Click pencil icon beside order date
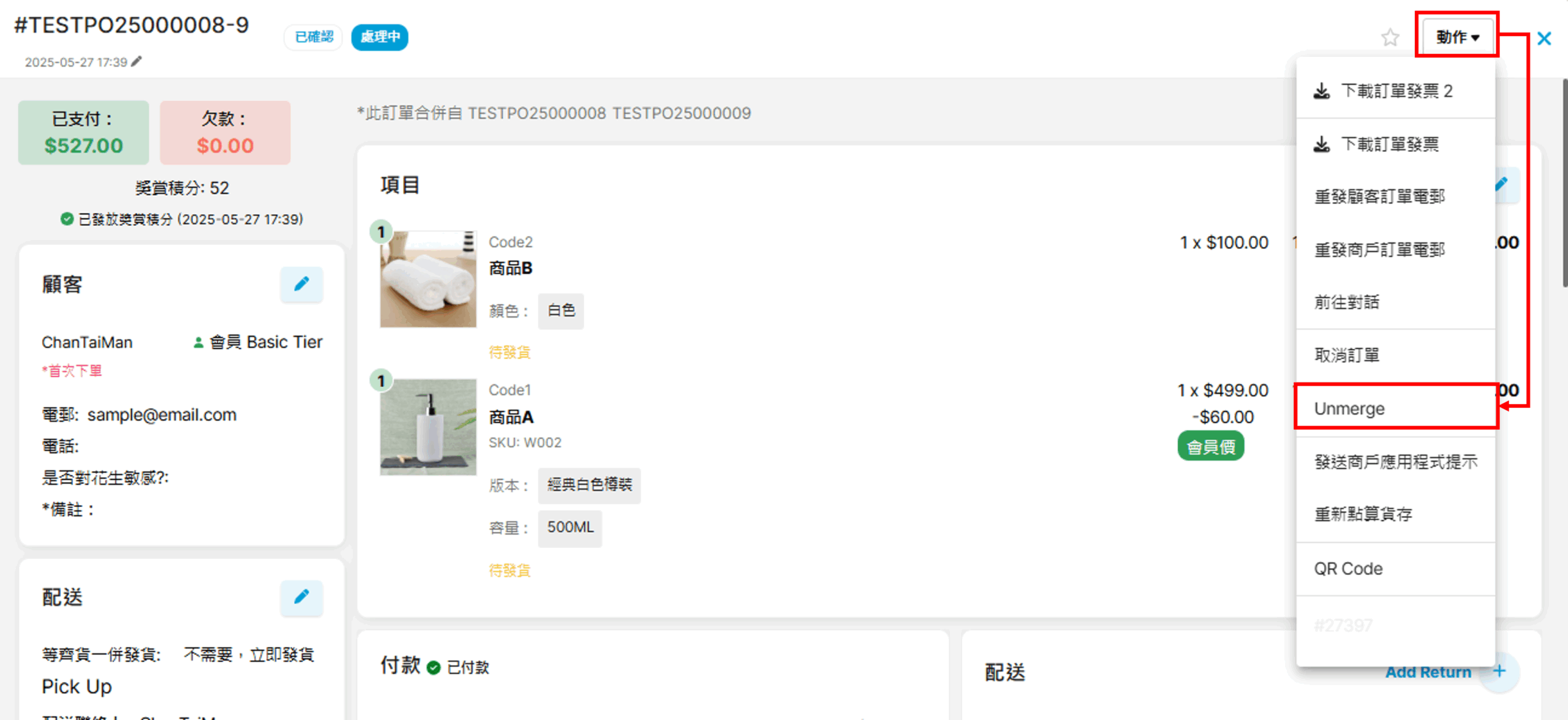 pos(137,61)
